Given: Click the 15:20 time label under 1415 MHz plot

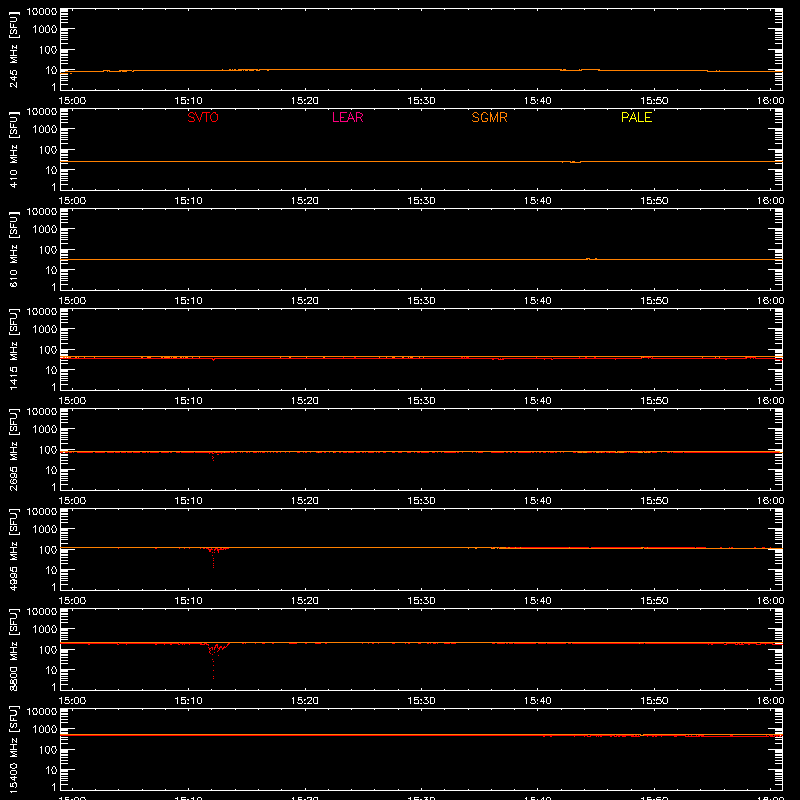Looking at the screenshot, I should click(305, 401).
